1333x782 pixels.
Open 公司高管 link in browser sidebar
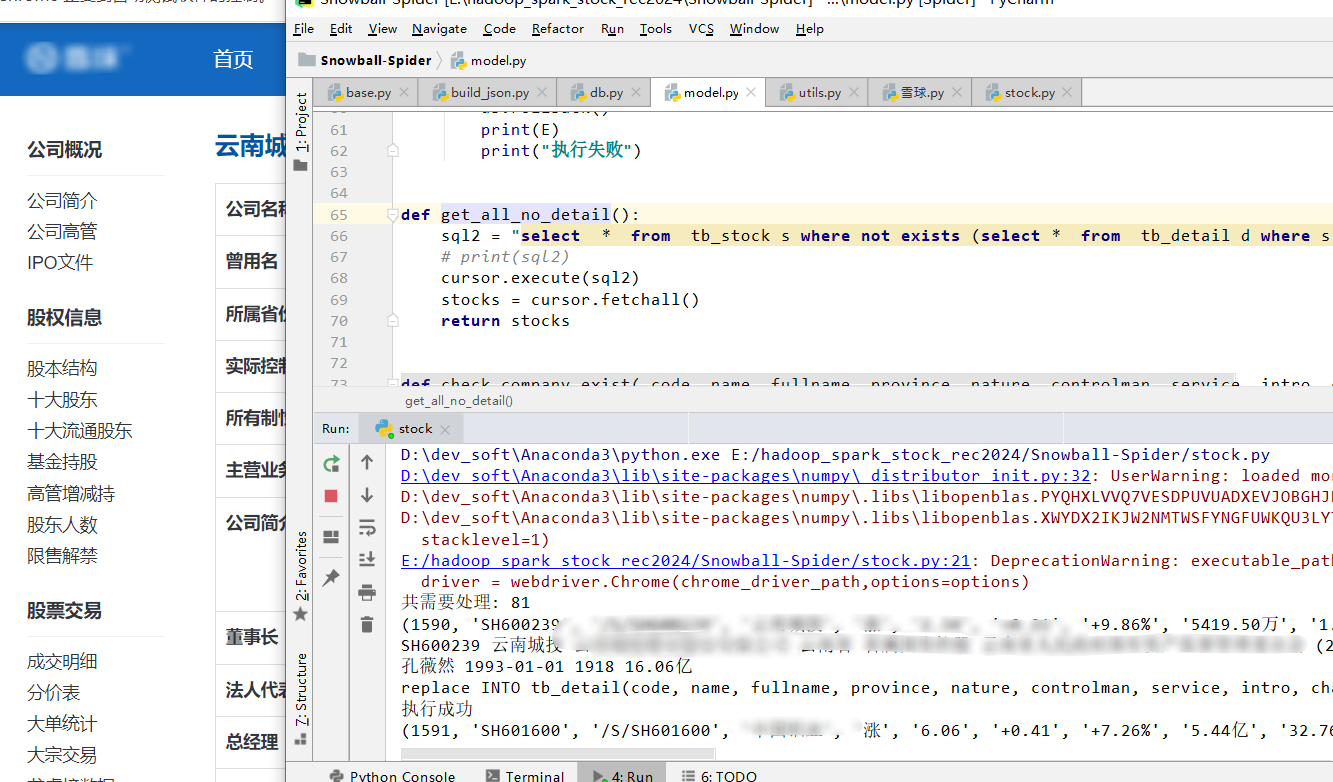point(62,232)
